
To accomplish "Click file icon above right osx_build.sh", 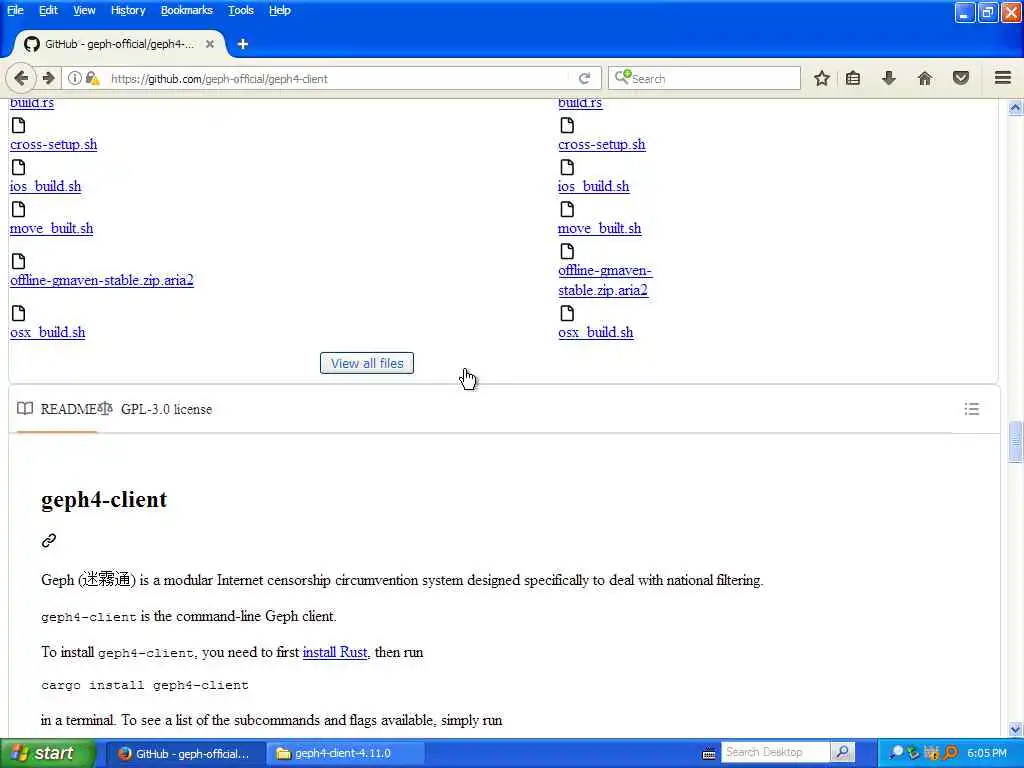I will coord(567,313).
